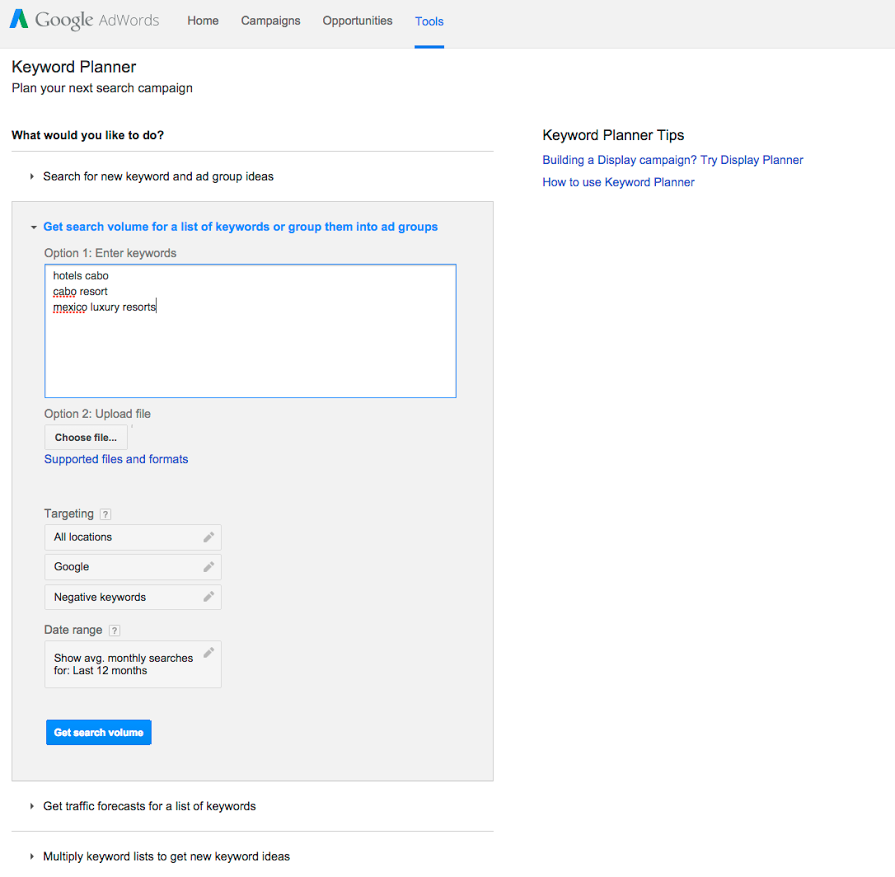Viewport: 895px width, 877px height.
Task: Open the Home tab
Action: [203, 21]
